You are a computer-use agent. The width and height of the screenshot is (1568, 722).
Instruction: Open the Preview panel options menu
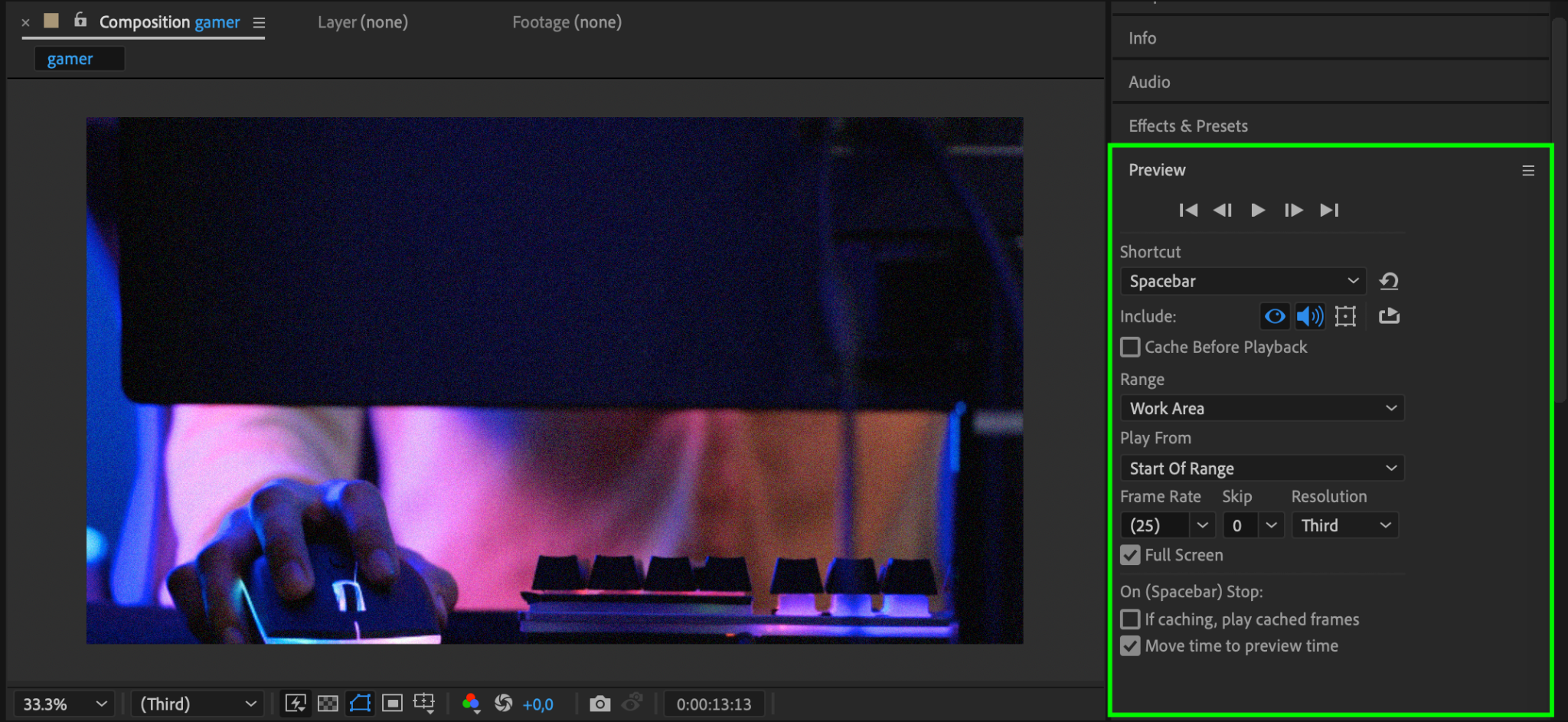1528,171
